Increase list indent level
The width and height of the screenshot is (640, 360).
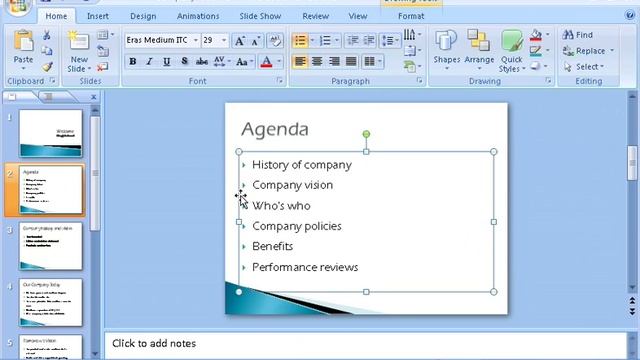[x=369, y=40]
